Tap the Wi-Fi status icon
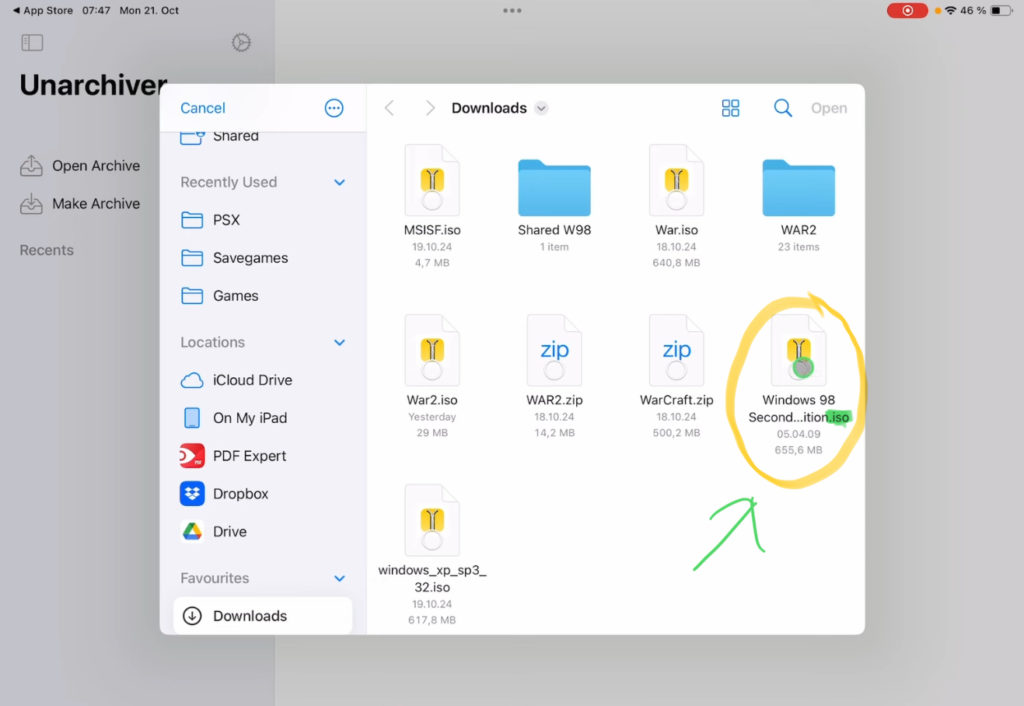 [951, 10]
